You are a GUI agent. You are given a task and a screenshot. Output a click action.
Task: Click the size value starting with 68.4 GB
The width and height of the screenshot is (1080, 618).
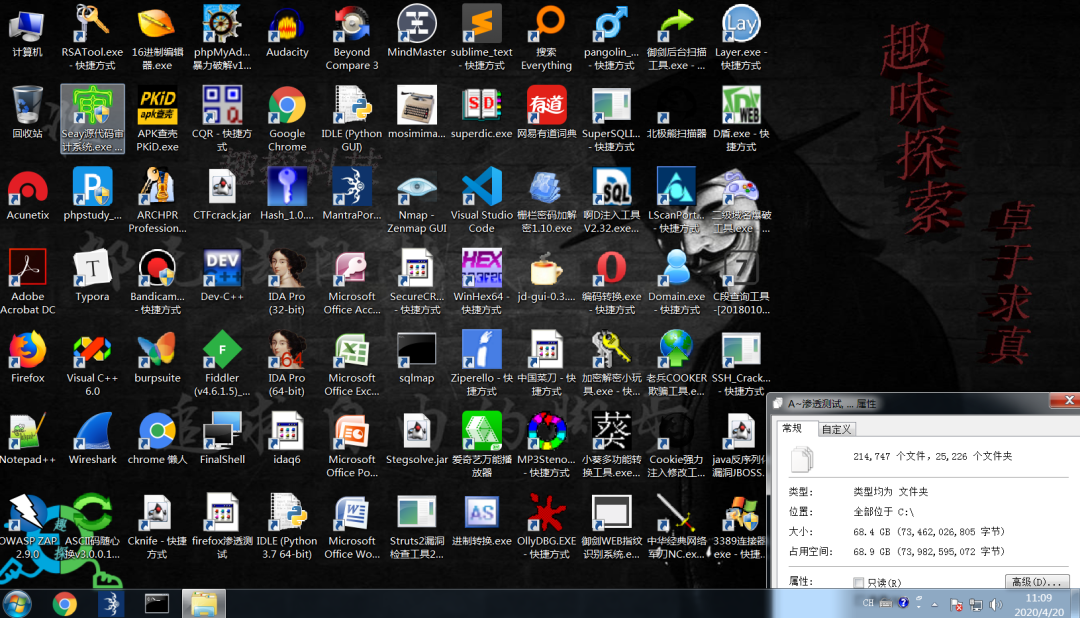tap(929, 531)
